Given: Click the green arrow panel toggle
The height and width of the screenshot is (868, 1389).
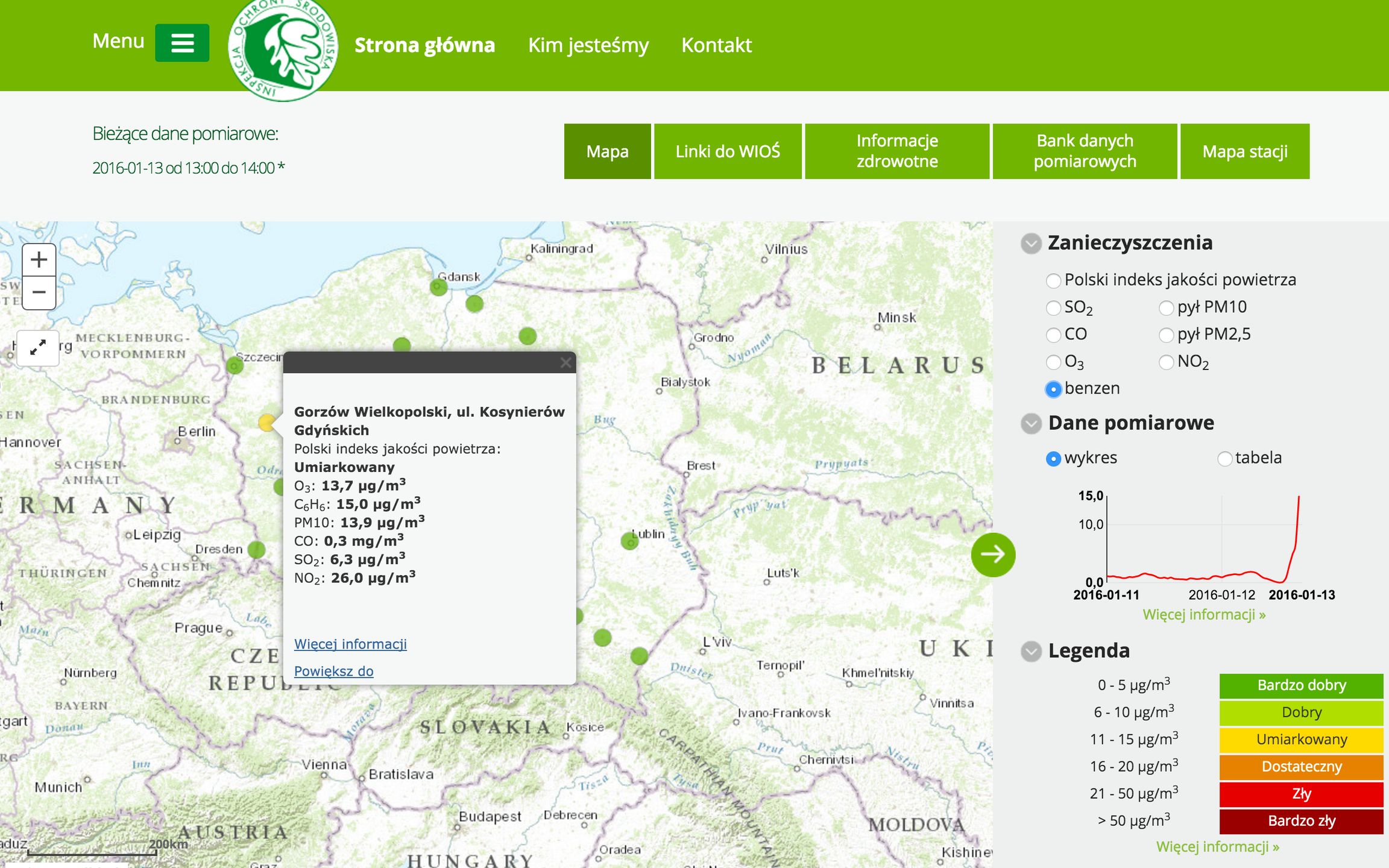Looking at the screenshot, I should point(993,554).
